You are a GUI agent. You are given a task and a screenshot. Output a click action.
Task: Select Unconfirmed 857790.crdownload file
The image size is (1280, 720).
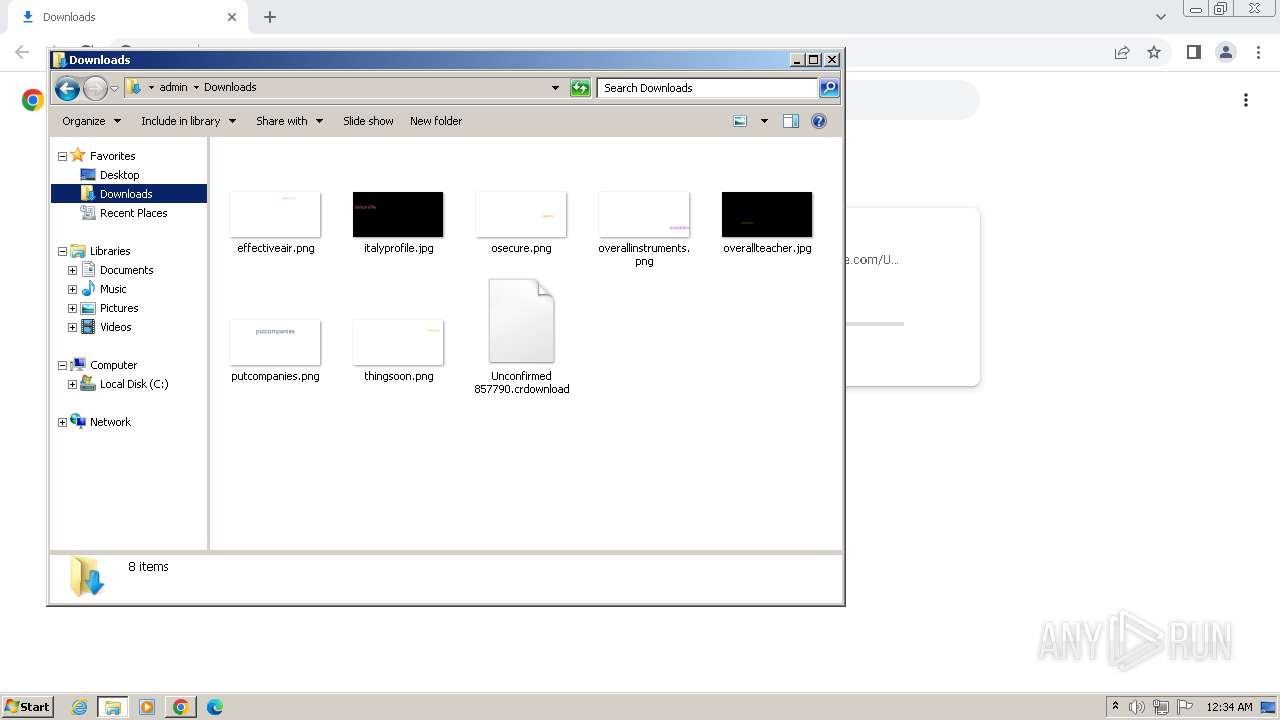coord(521,337)
